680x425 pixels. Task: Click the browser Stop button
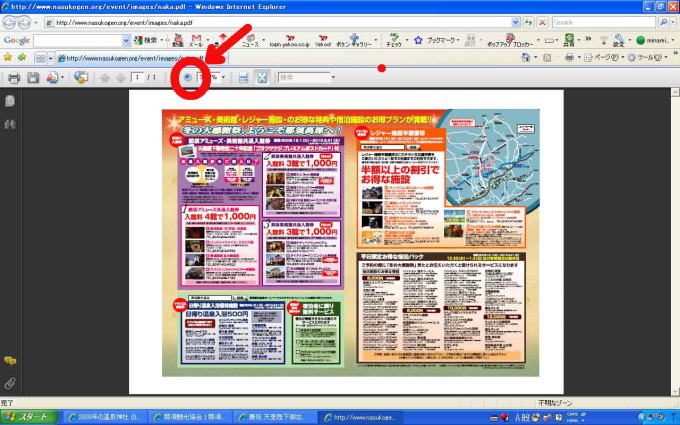pos(541,21)
